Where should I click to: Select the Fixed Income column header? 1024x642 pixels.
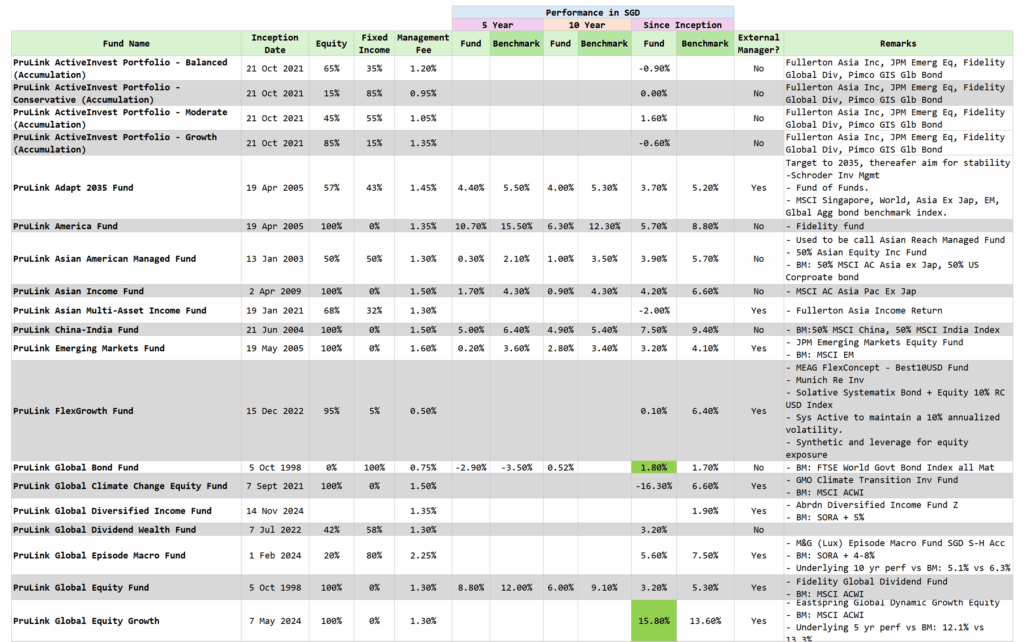click(x=374, y=44)
